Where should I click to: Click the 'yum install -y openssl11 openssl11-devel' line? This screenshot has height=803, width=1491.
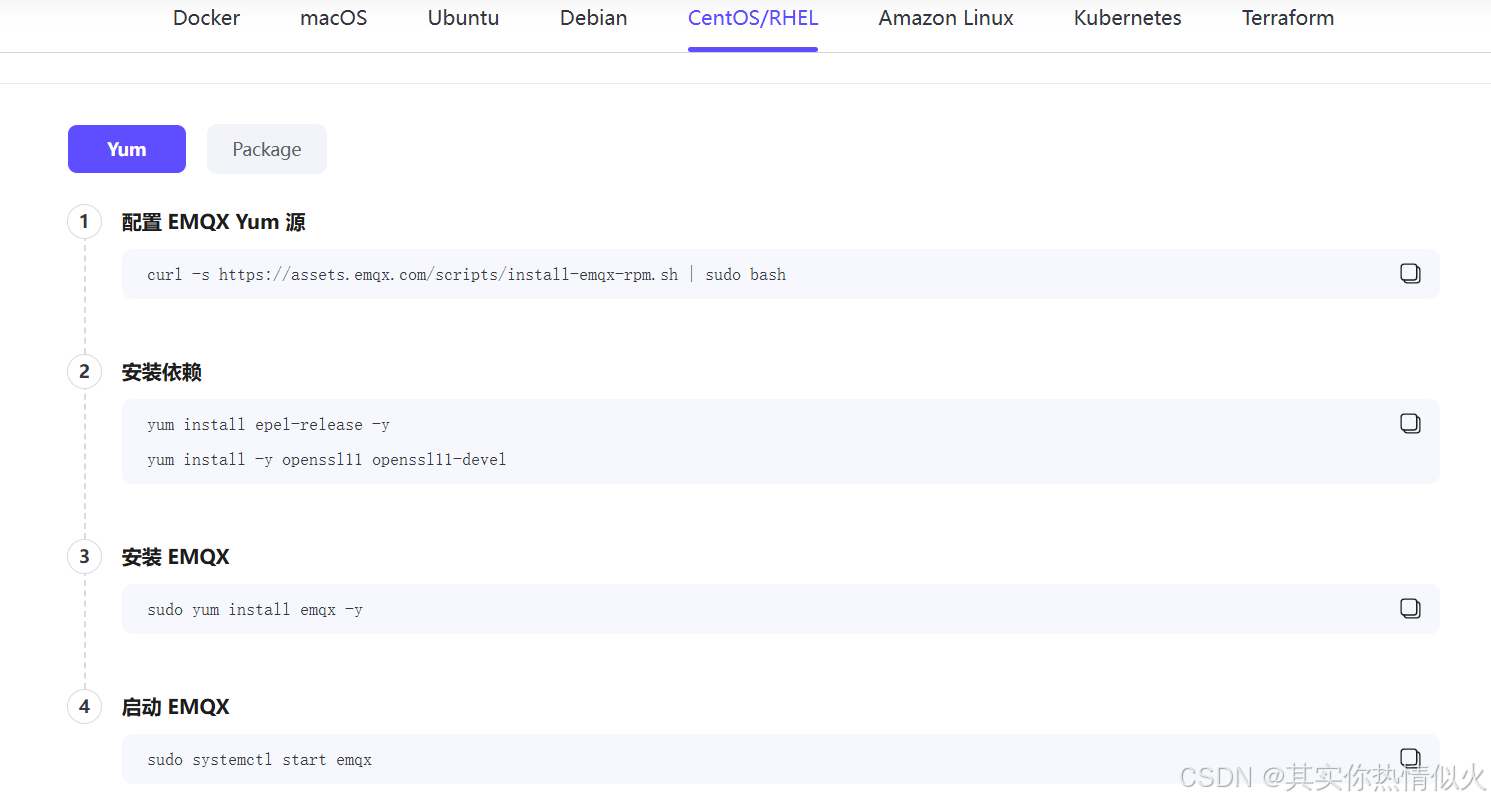pos(326,460)
